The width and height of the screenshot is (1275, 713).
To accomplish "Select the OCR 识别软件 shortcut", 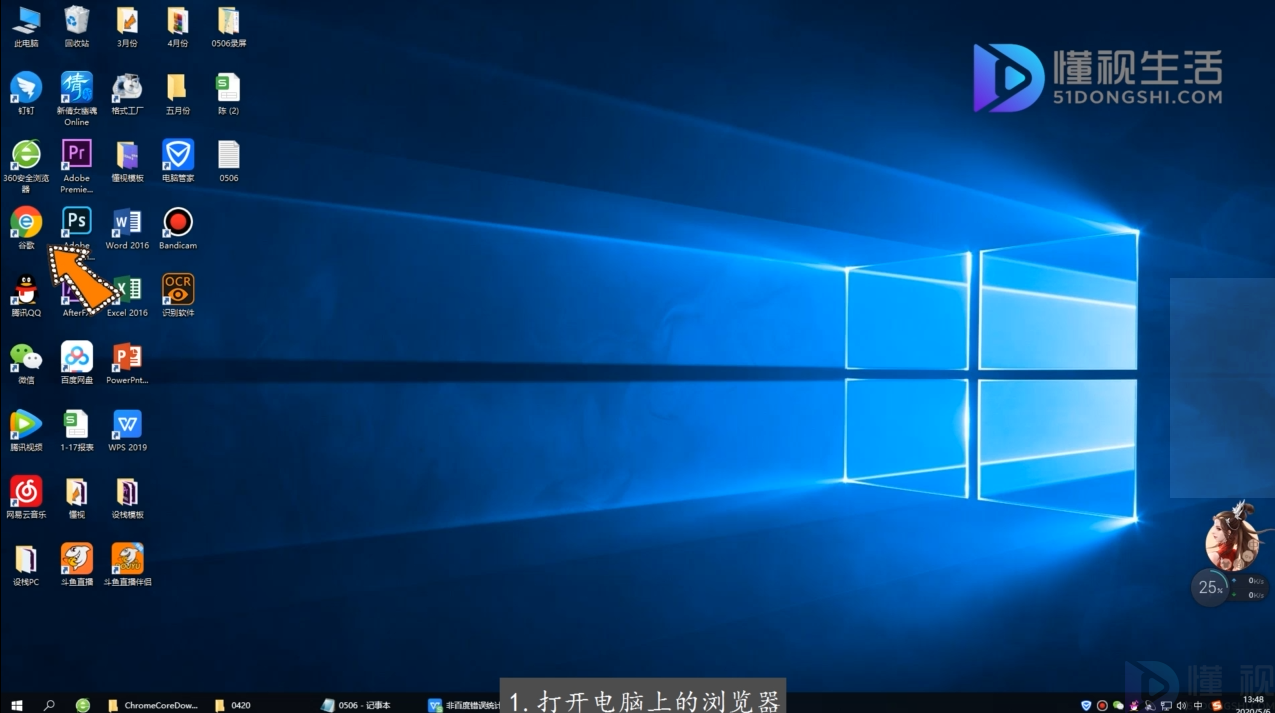I will point(178,295).
